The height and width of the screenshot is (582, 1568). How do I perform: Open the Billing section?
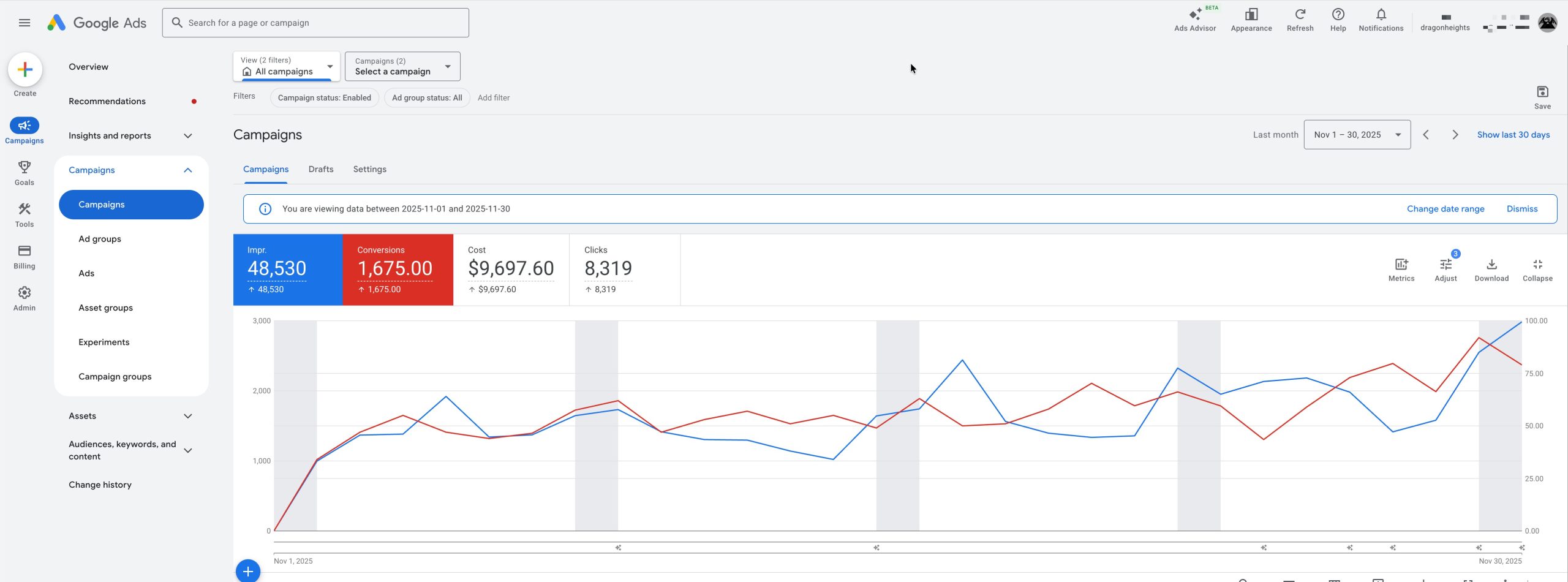pos(24,257)
